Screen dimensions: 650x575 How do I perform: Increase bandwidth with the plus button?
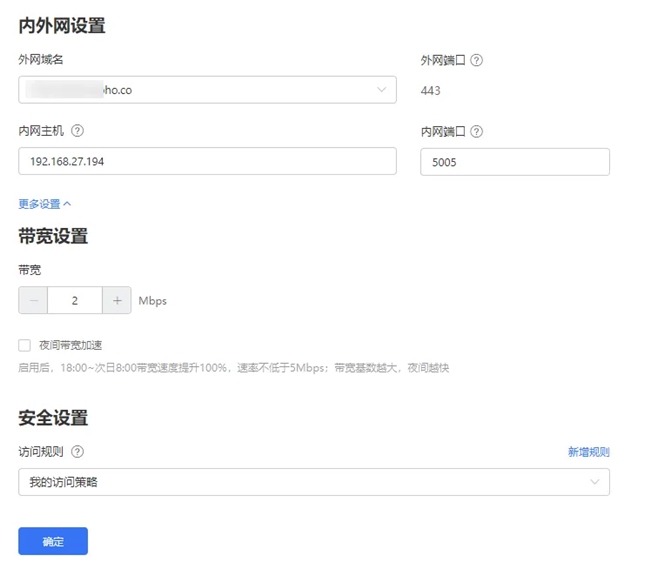point(117,301)
